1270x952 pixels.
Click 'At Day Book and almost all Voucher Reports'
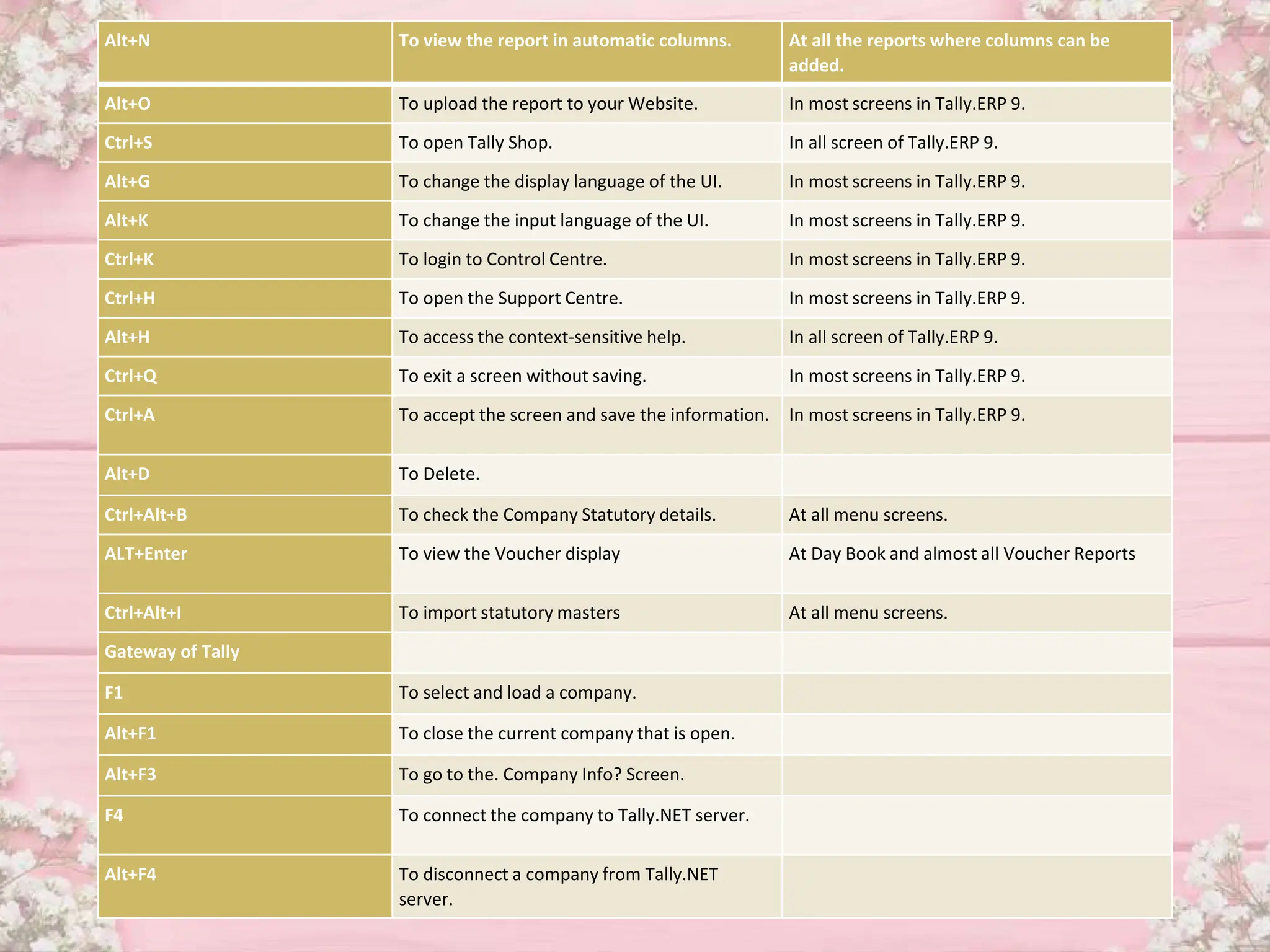tap(962, 554)
